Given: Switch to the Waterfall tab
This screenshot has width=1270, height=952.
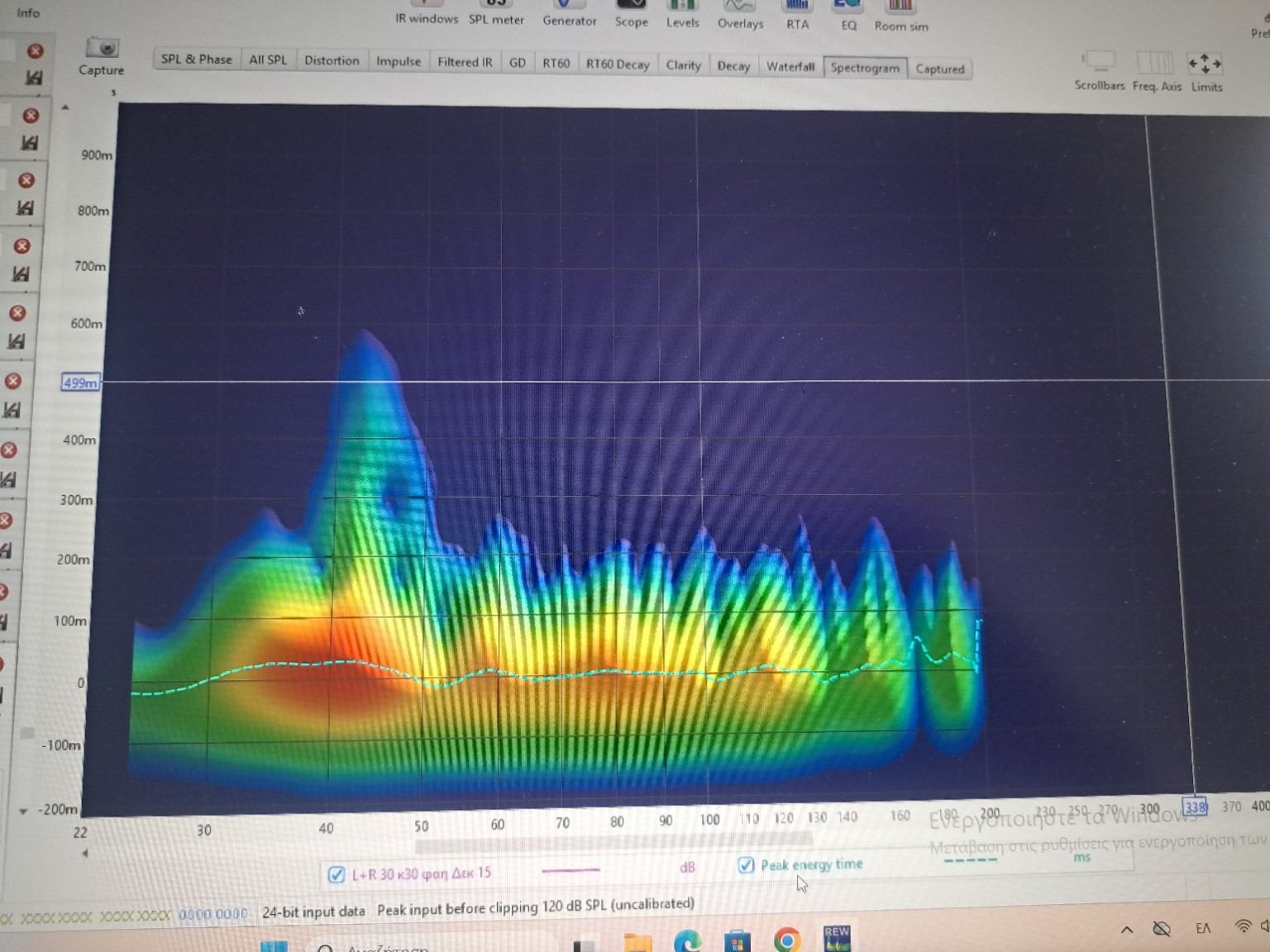Looking at the screenshot, I should (x=790, y=67).
